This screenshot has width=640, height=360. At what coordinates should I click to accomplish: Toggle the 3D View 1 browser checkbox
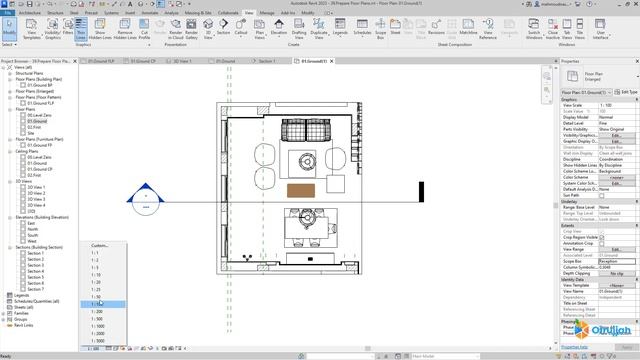[x=23, y=187]
